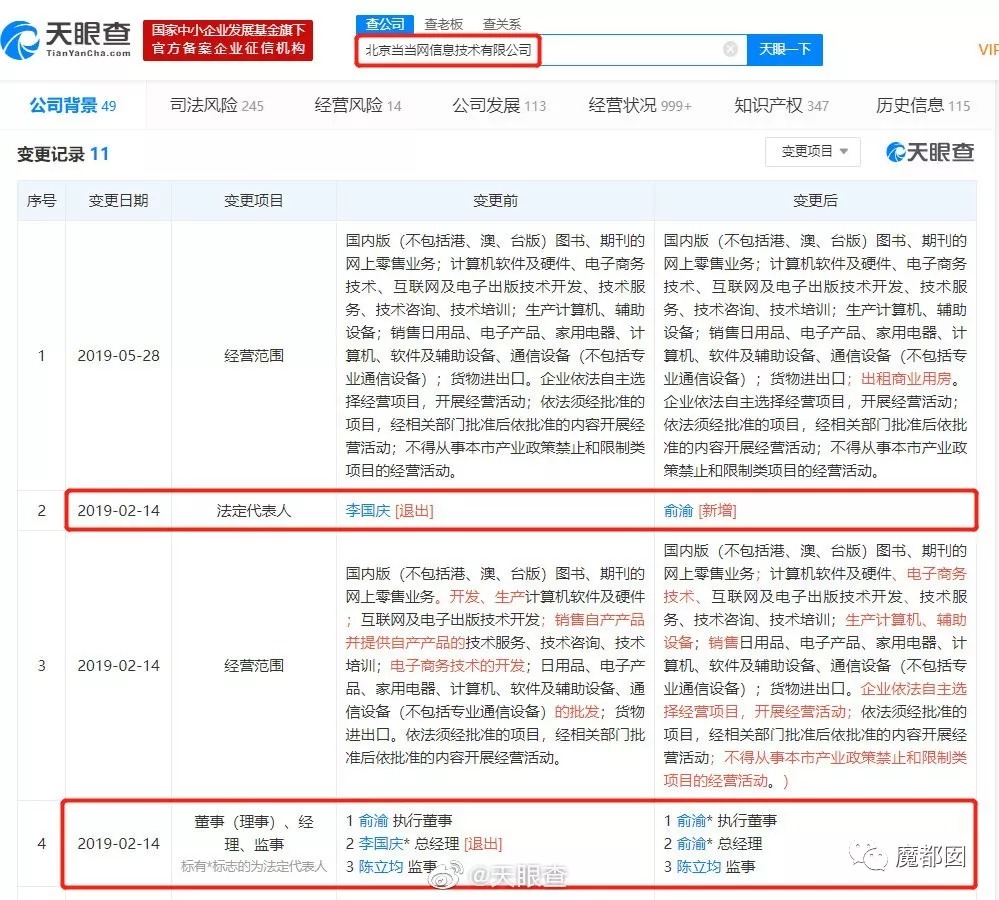Click the 序号 column header
Viewport: 999px width, 900px height.
coord(41,201)
